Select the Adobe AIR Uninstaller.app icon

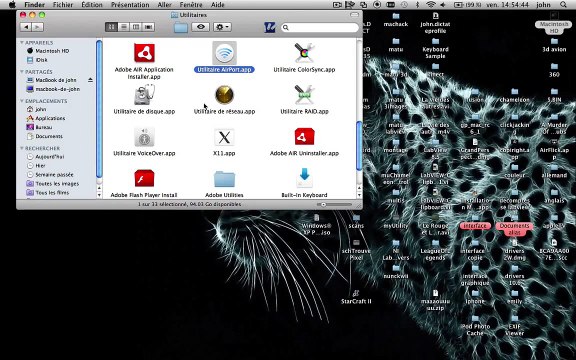click(x=304, y=137)
